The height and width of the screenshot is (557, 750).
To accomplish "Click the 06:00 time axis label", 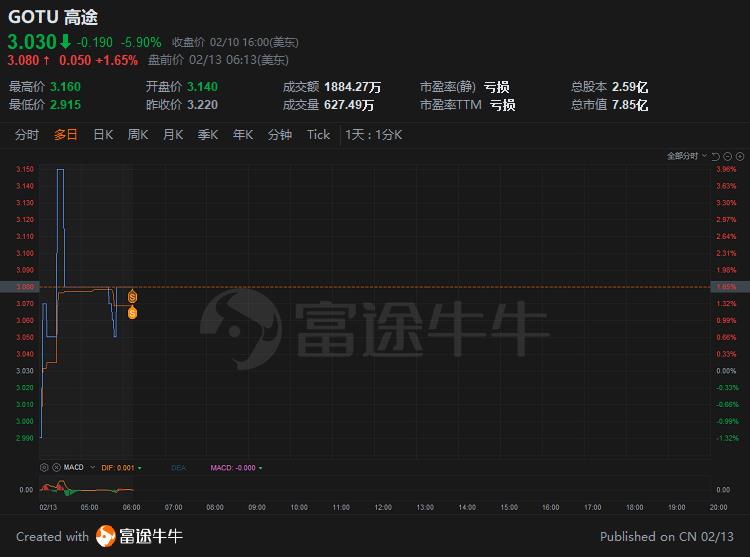I will tap(131, 507).
